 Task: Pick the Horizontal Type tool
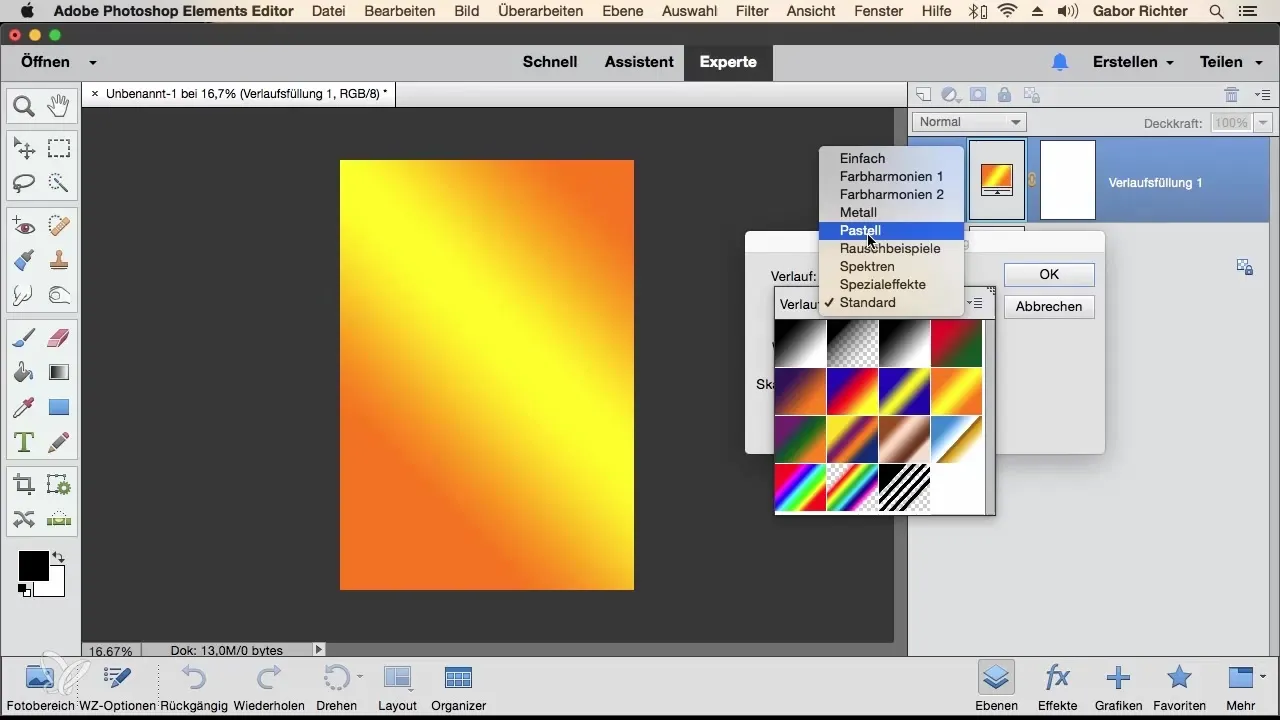(24, 441)
